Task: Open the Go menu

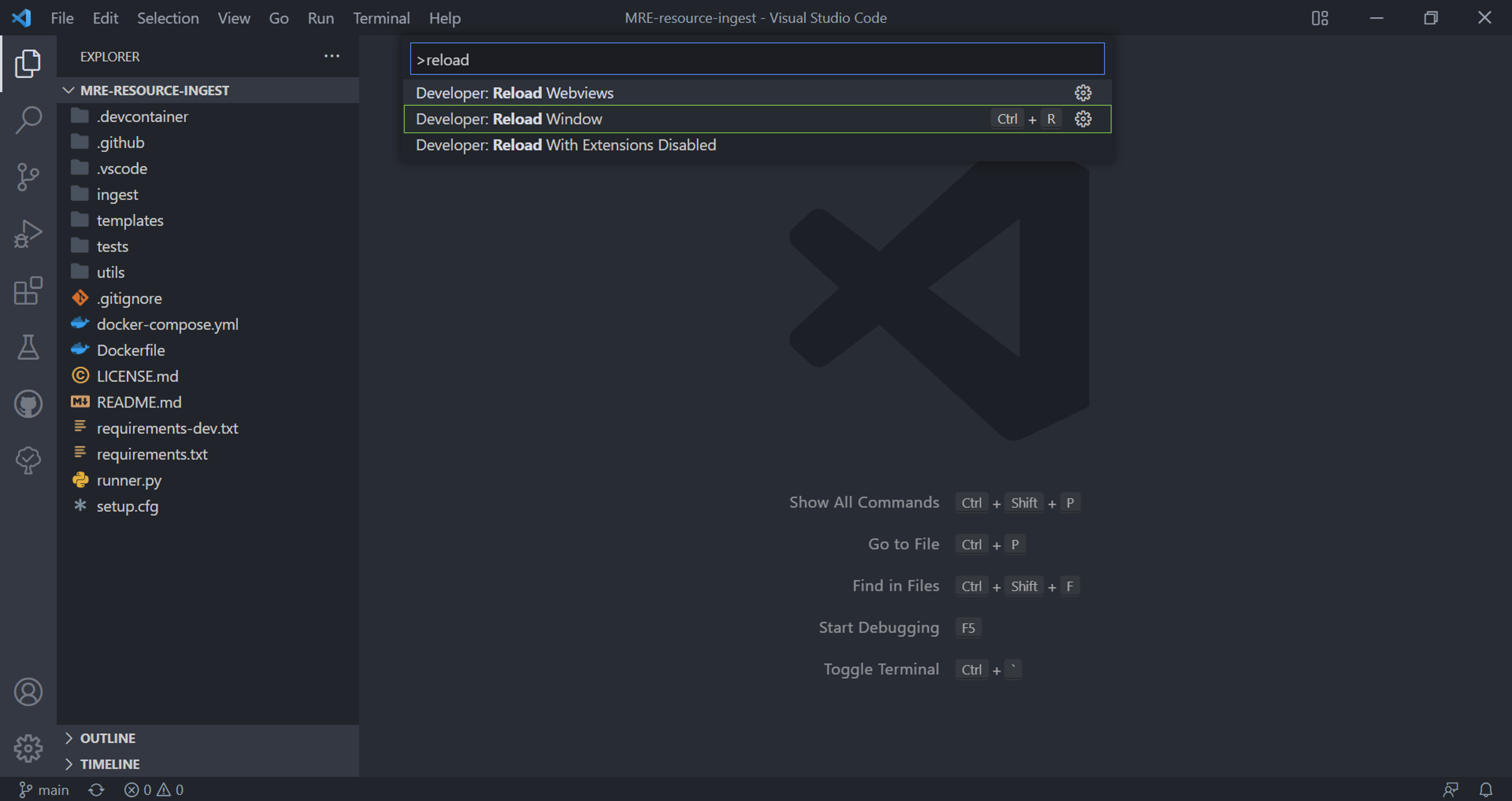Action: 279,18
